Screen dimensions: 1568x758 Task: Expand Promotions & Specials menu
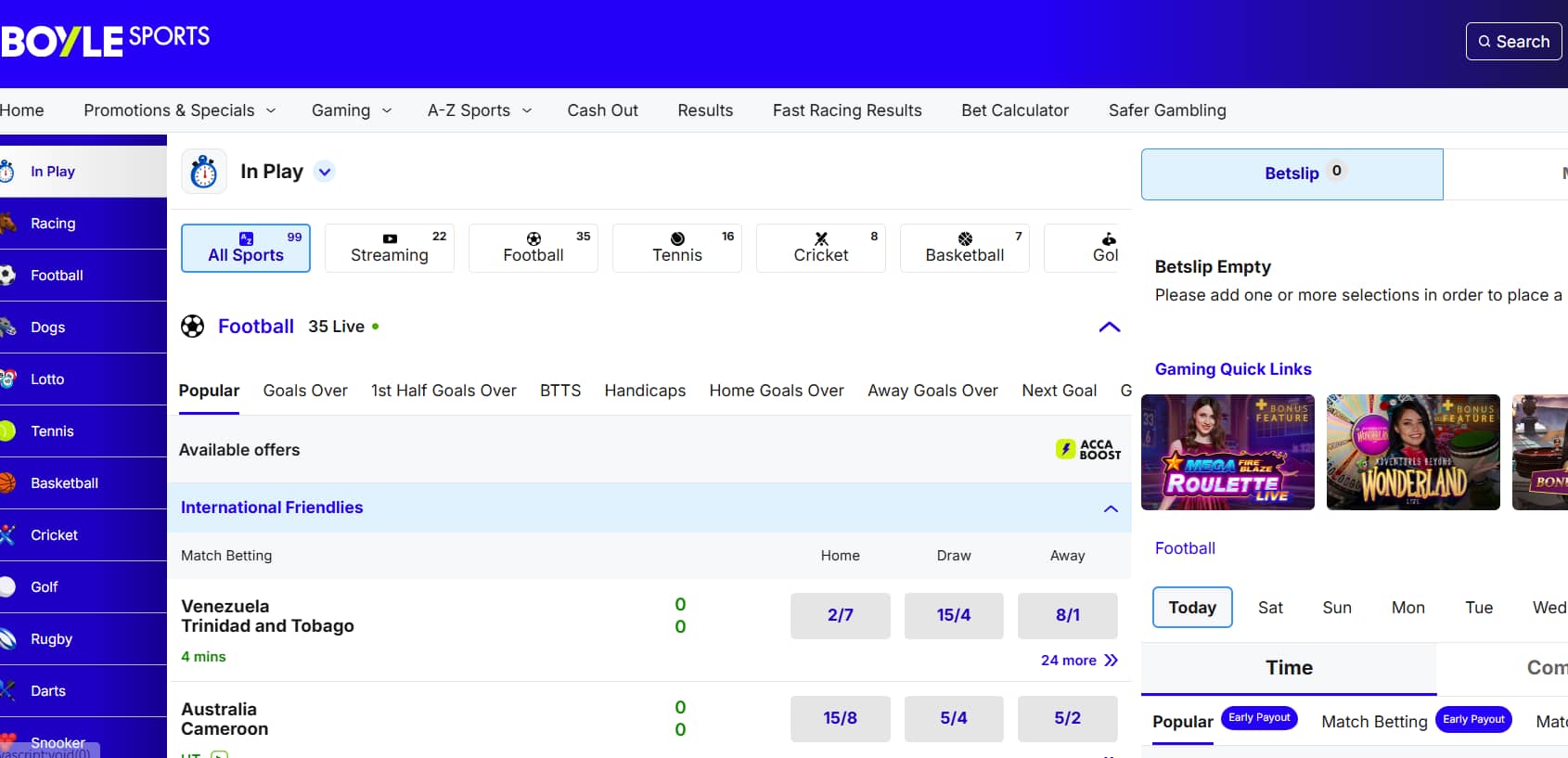coord(180,110)
